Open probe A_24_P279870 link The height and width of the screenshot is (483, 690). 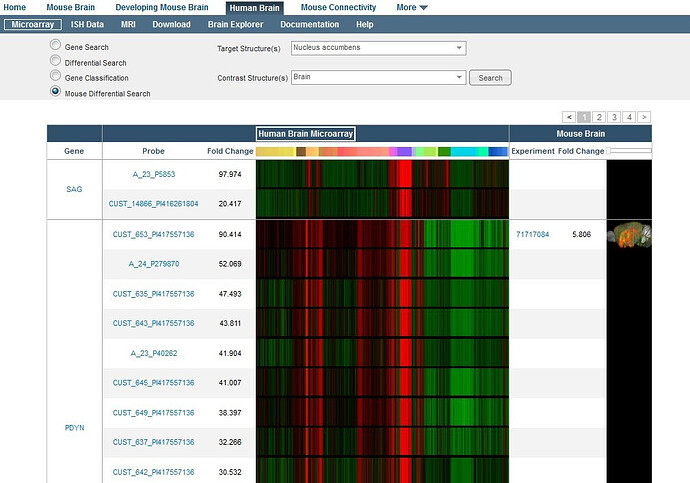154,264
